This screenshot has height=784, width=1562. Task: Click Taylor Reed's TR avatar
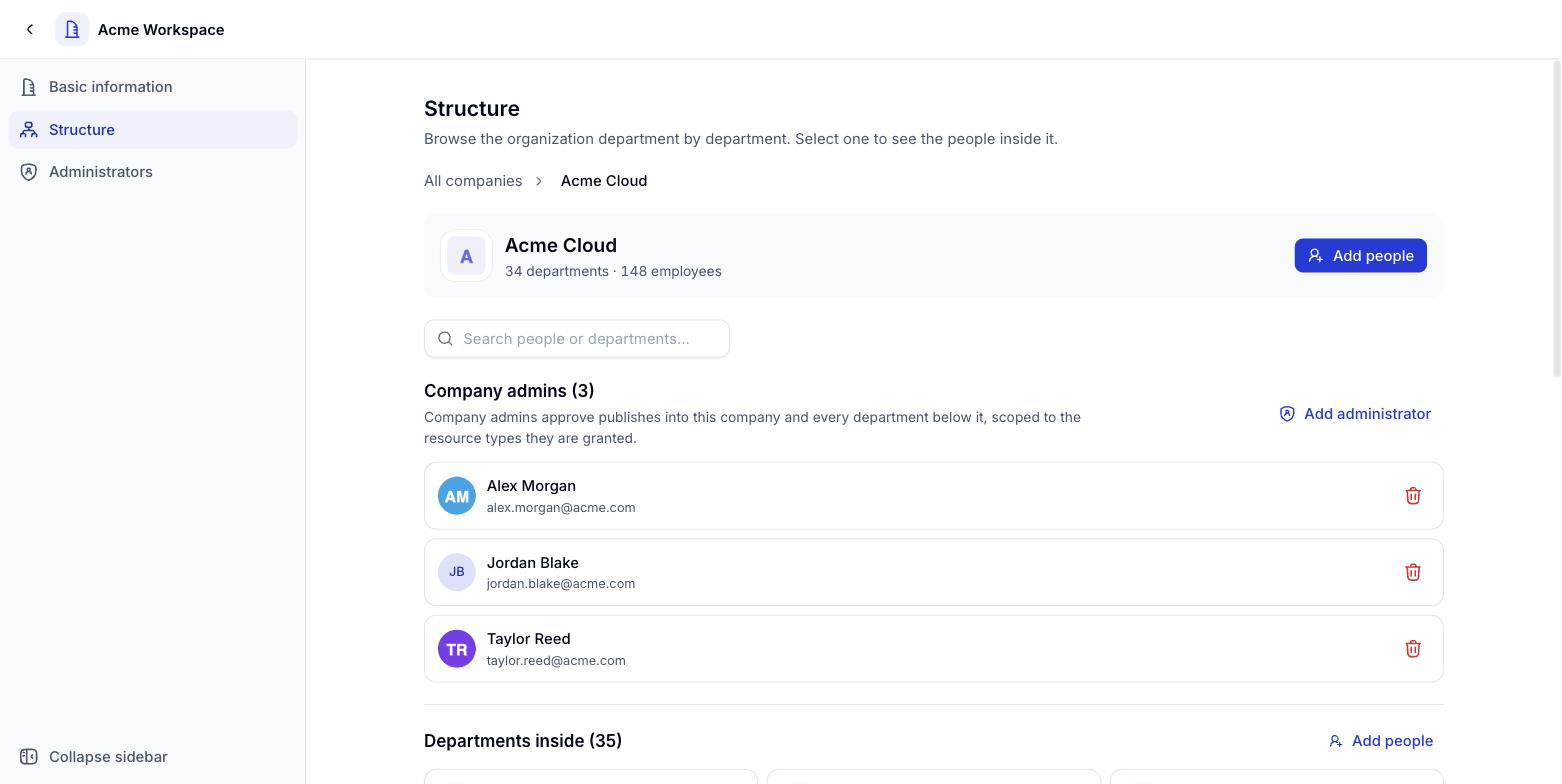point(457,649)
